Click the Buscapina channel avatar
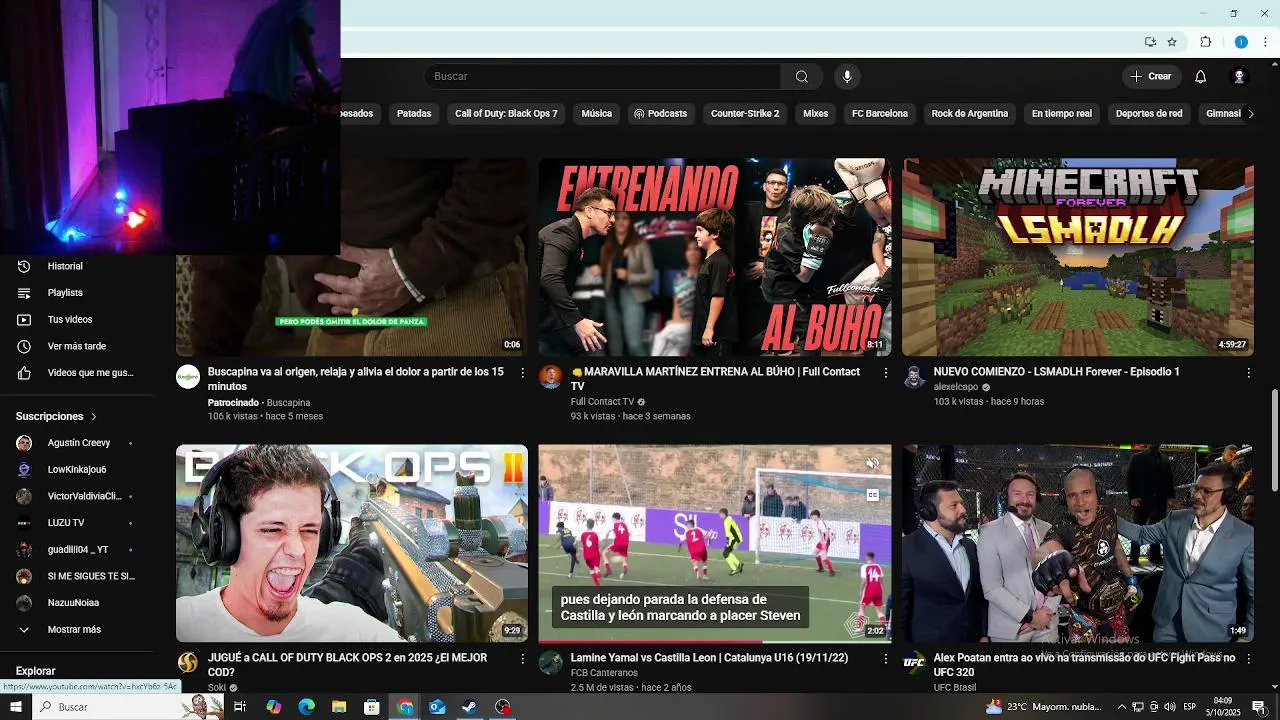 (188, 377)
